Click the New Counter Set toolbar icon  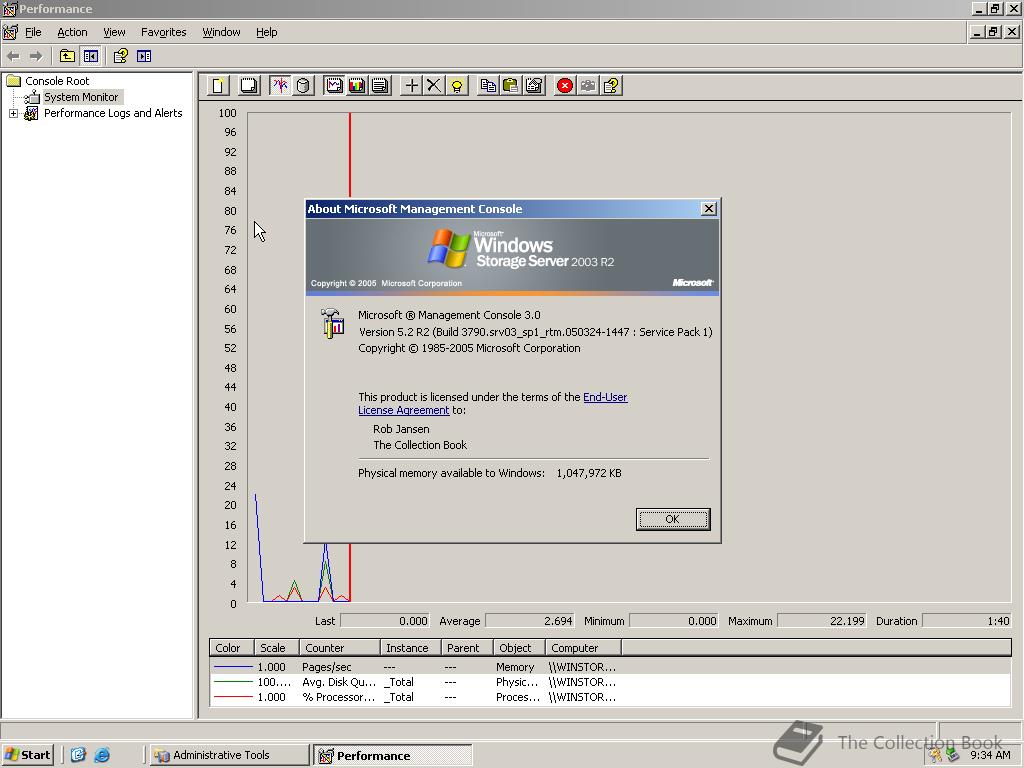[x=218, y=86]
